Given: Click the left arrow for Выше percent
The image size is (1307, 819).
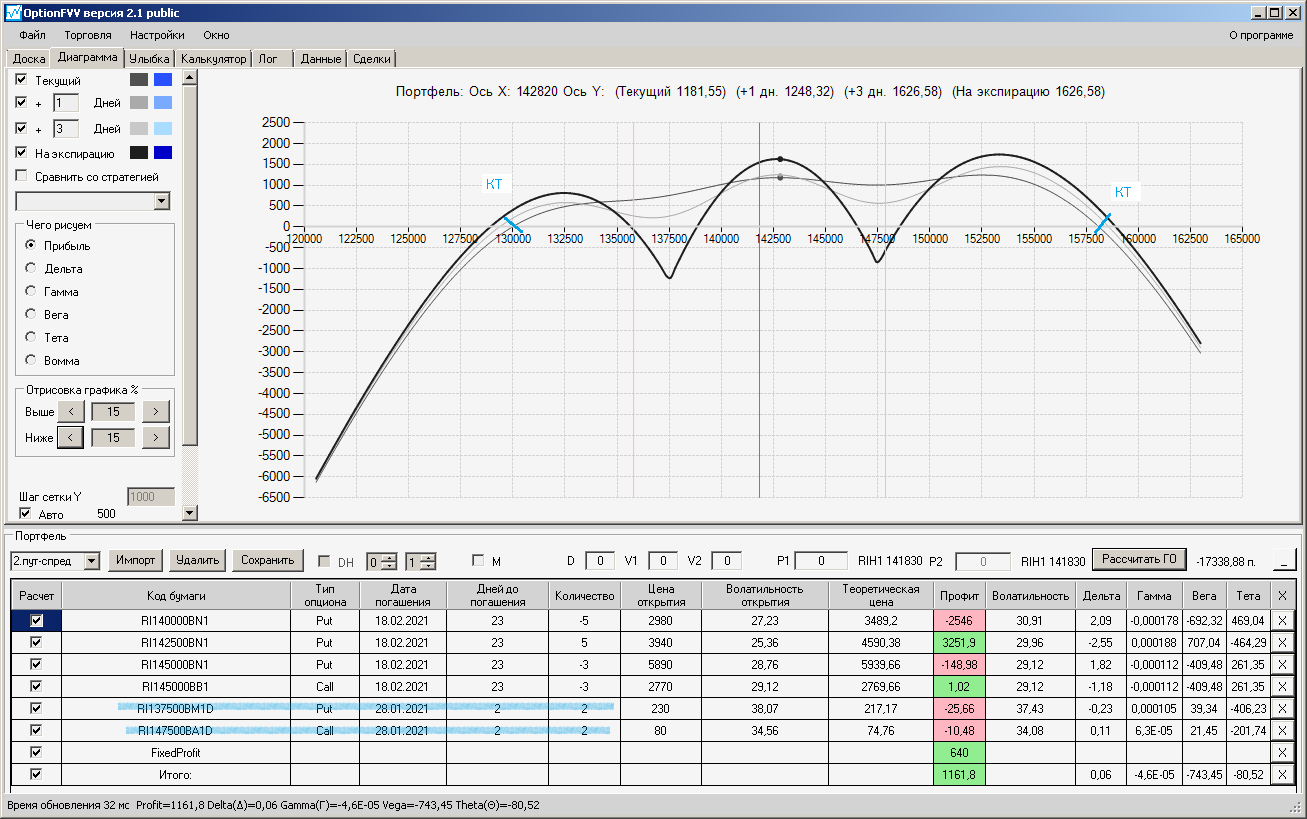Looking at the screenshot, I should (x=71, y=412).
